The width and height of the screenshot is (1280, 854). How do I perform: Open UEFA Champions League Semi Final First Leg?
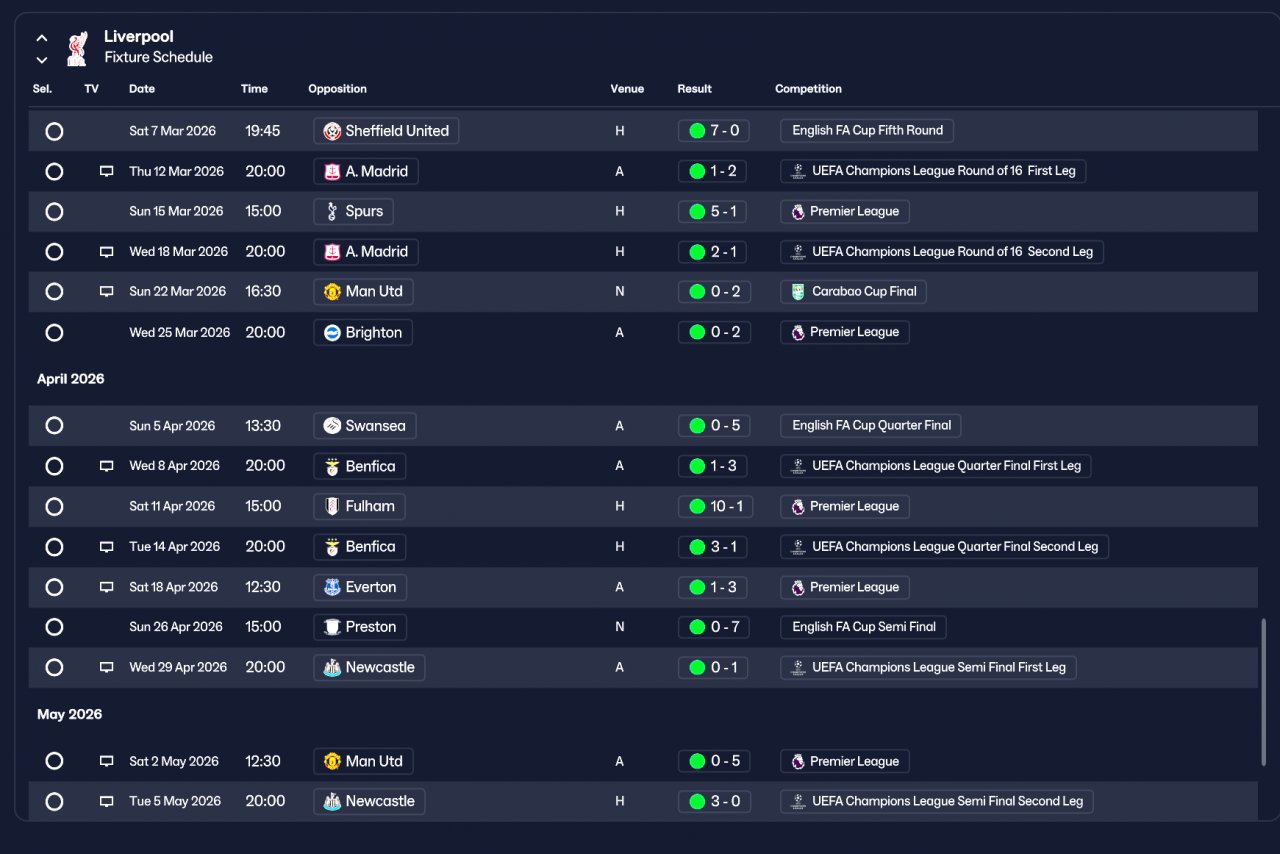click(928, 667)
